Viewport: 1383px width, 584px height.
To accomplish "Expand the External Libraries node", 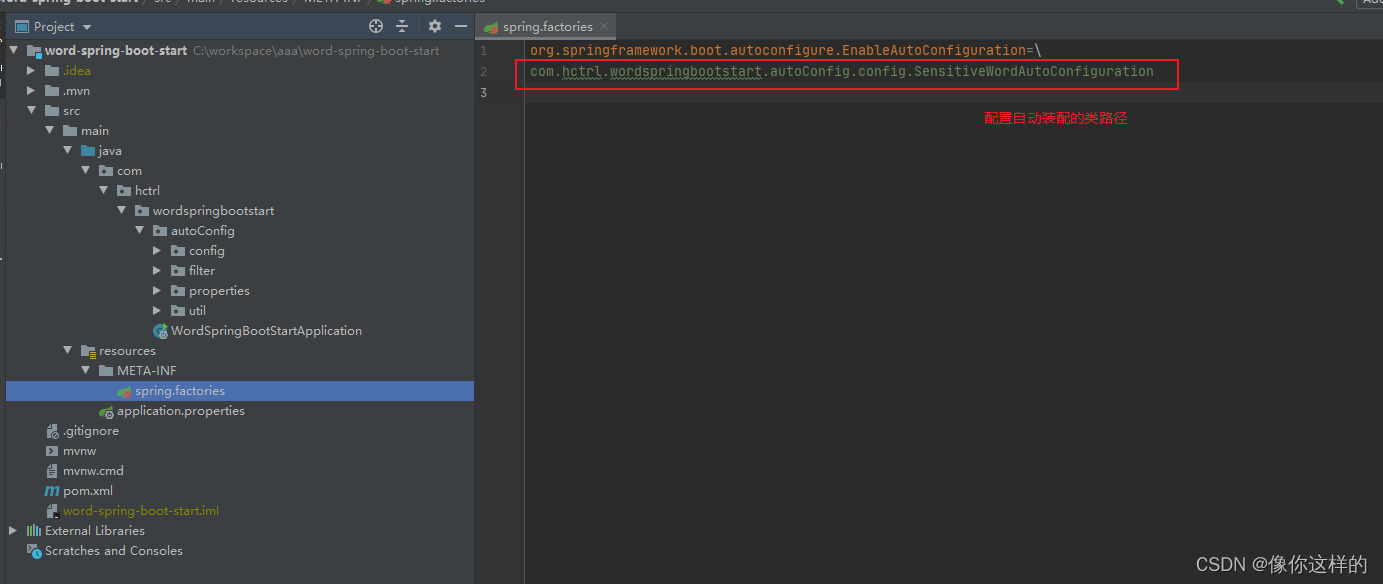I will [x=11, y=530].
